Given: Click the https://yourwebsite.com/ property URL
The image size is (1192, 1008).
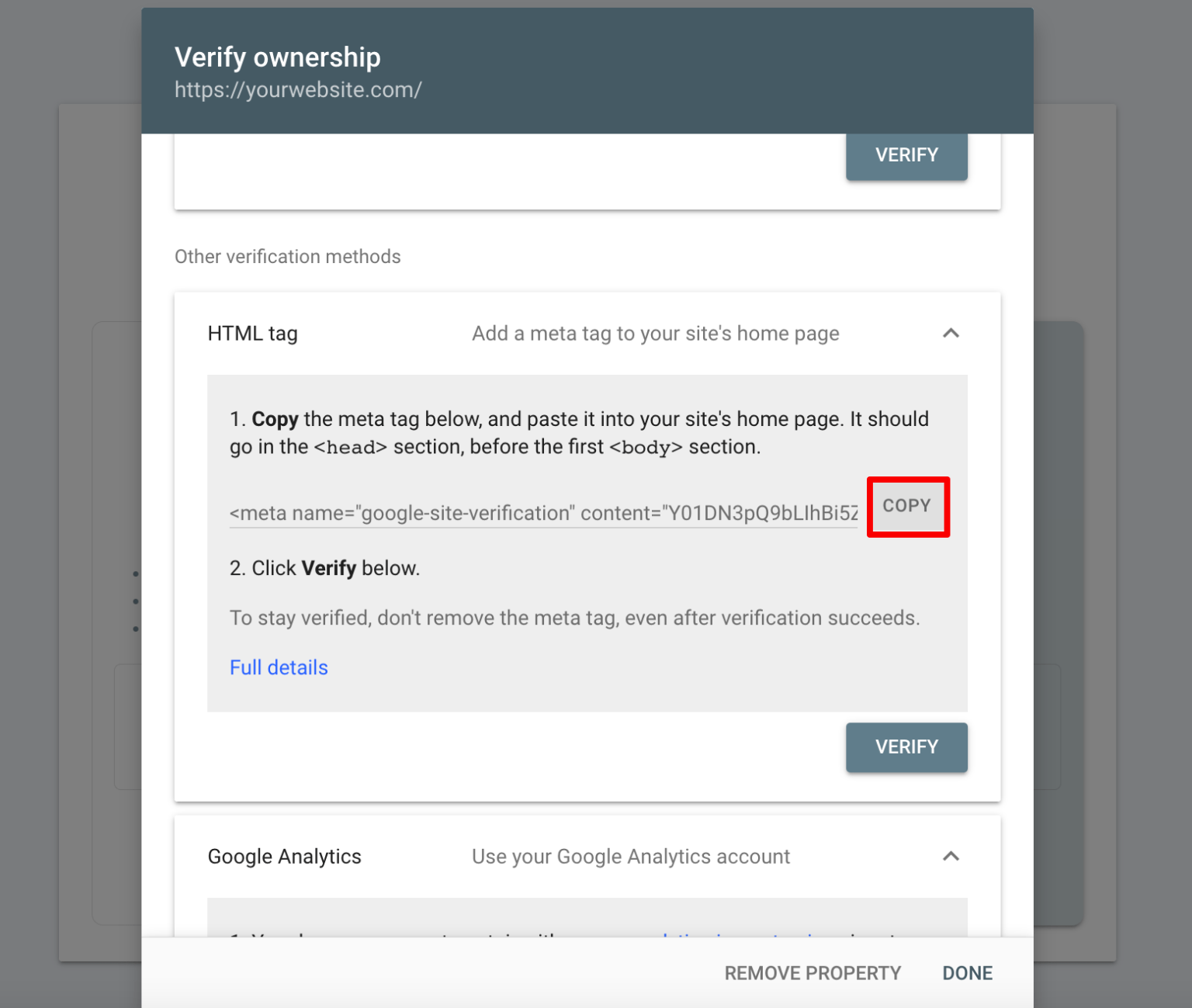Looking at the screenshot, I should tap(297, 89).
